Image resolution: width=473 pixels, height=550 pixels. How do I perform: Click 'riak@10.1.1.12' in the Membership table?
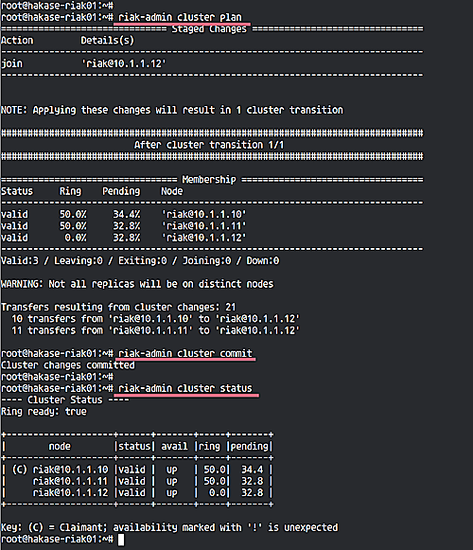point(204,238)
